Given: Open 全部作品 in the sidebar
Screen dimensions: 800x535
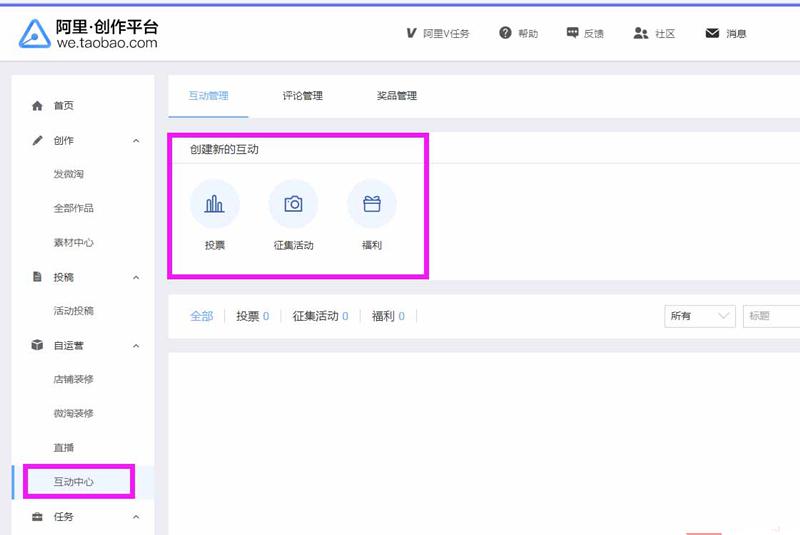Looking at the screenshot, I should 73,208.
